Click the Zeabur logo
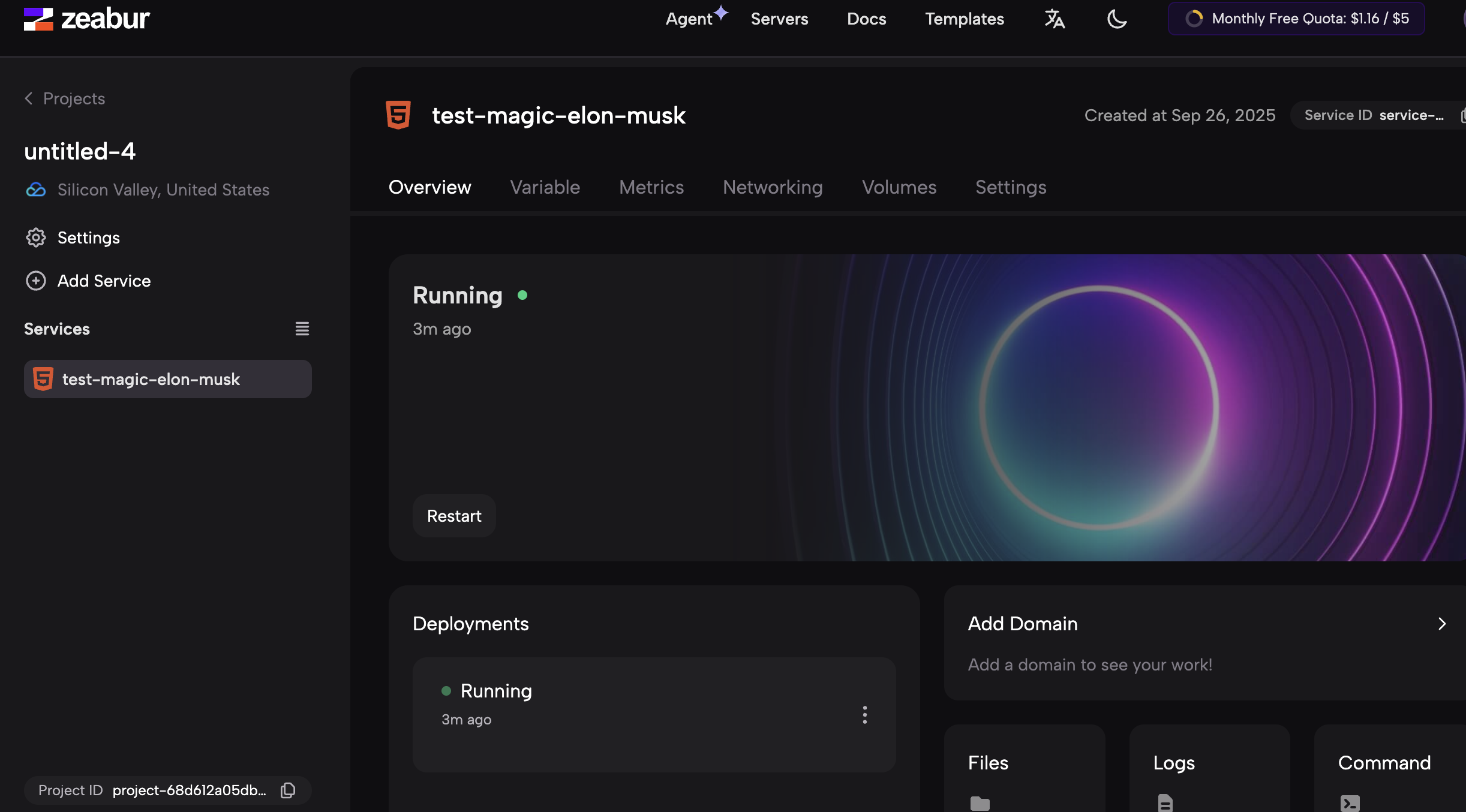Image resolution: width=1466 pixels, height=812 pixels. pyautogui.click(x=87, y=19)
